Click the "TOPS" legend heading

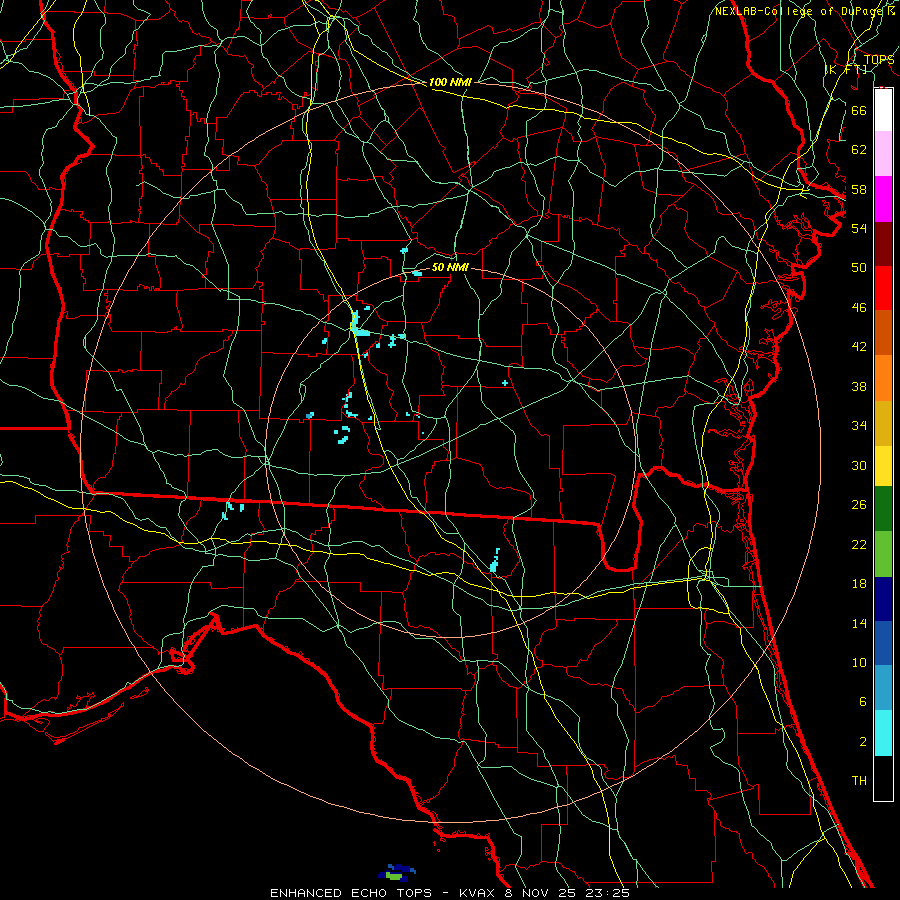879,60
